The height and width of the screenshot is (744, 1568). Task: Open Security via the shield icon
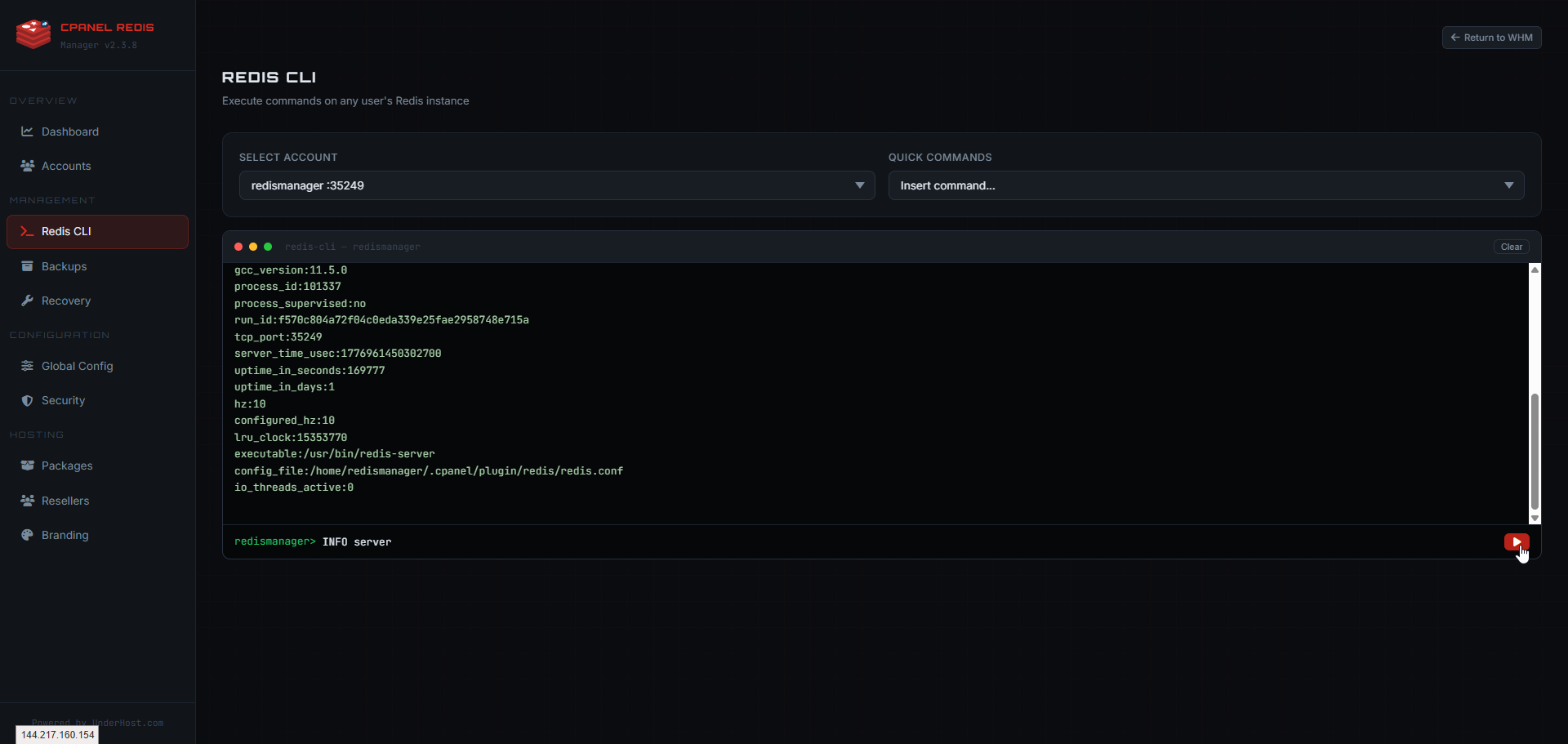click(27, 400)
